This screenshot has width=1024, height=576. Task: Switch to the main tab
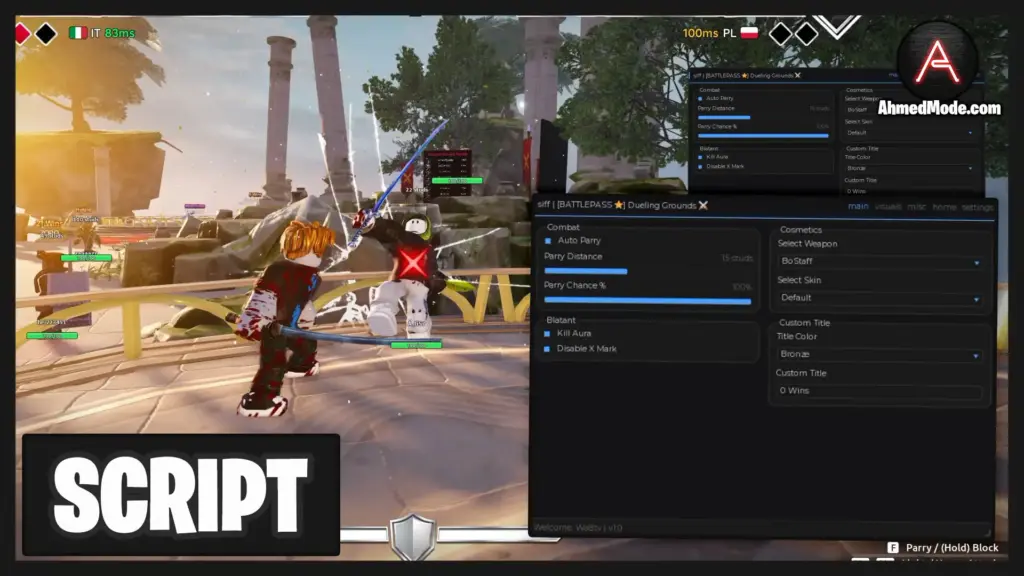858,206
